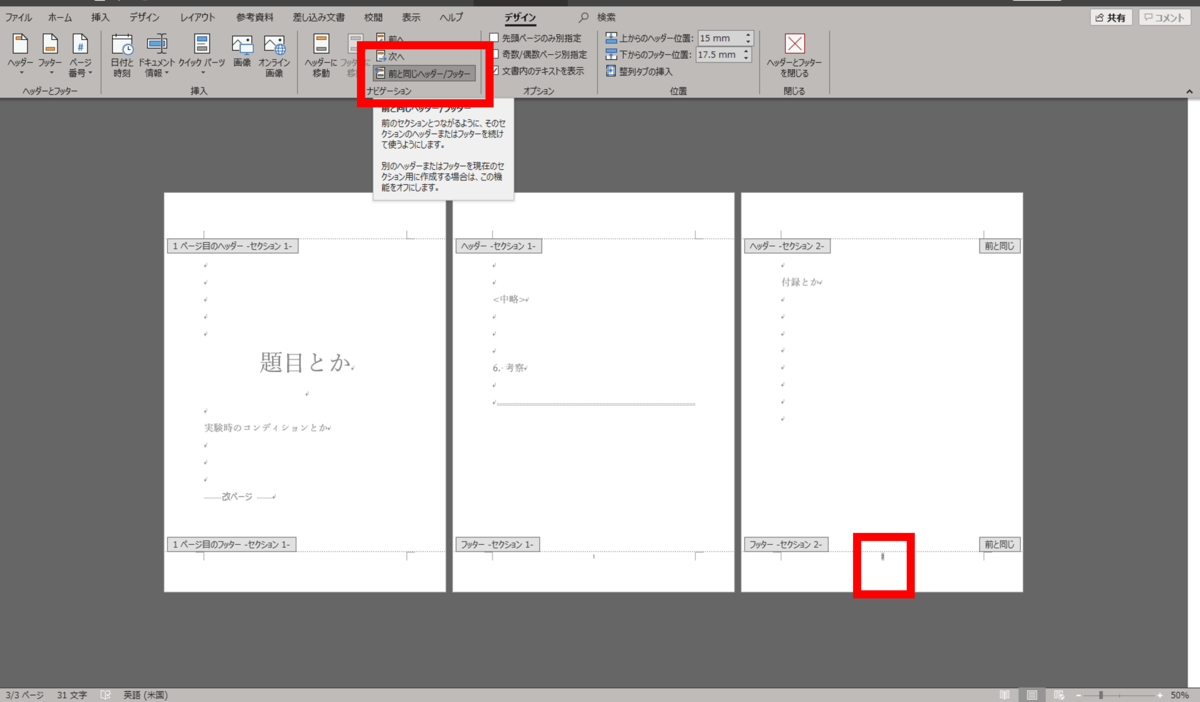The width and height of the screenshot is (1200, 702).
Task: Click 整列タブの挿入 (Insert Alignment Tab)
Action: [639, 71]
